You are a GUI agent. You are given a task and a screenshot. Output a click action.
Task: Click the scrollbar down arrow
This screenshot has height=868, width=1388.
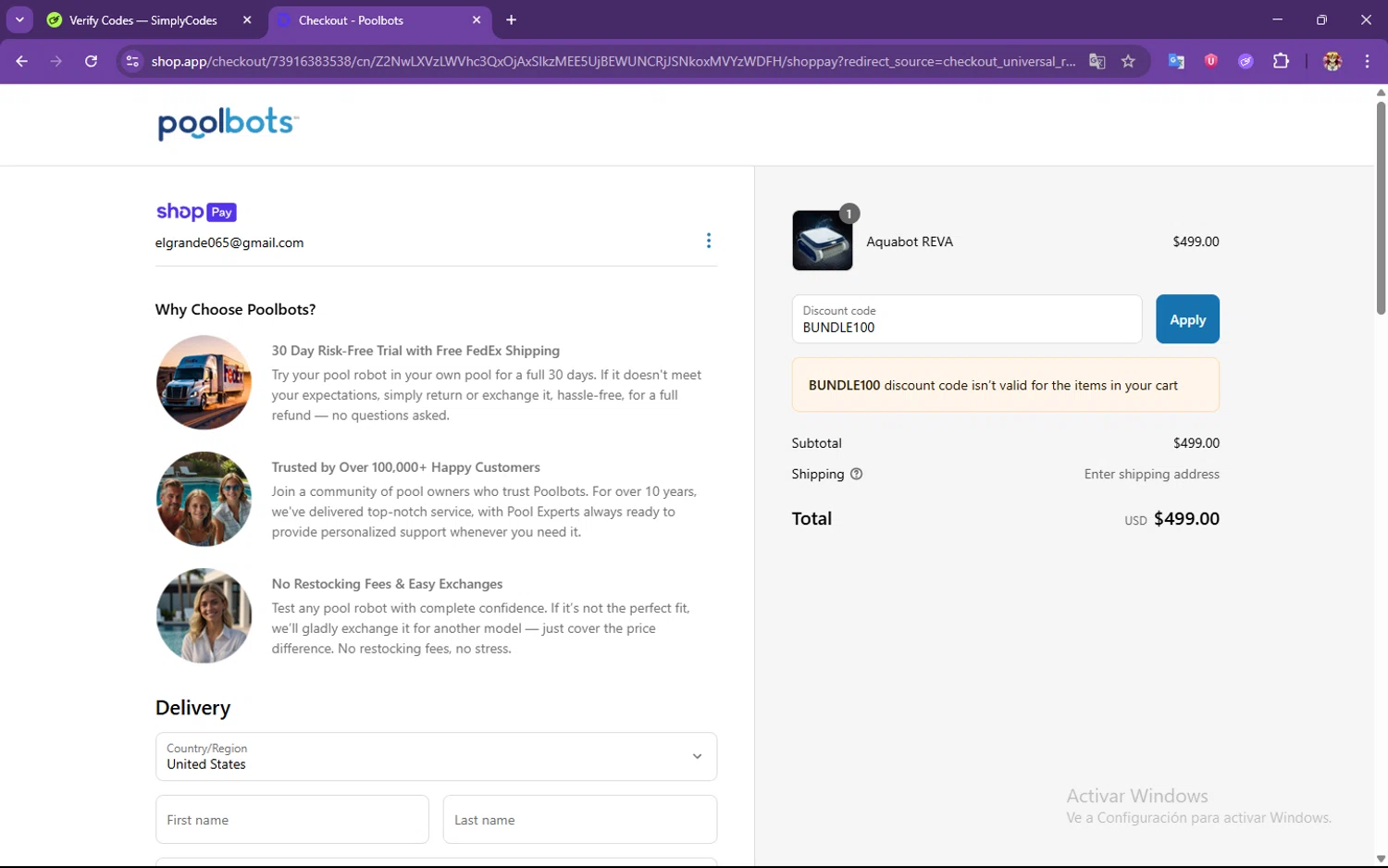pyautogui.click(x=1381, y=860)
